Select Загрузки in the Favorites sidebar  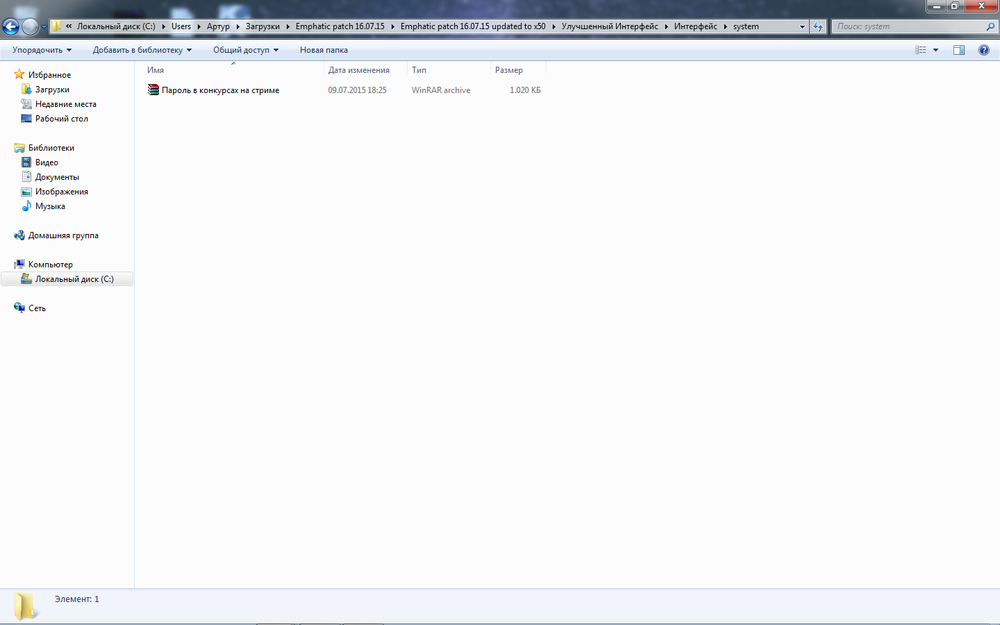[x=50, y=89]
